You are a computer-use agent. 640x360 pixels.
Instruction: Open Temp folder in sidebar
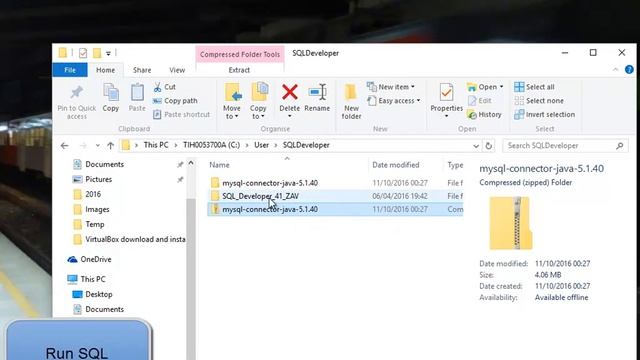click(95, 224)
